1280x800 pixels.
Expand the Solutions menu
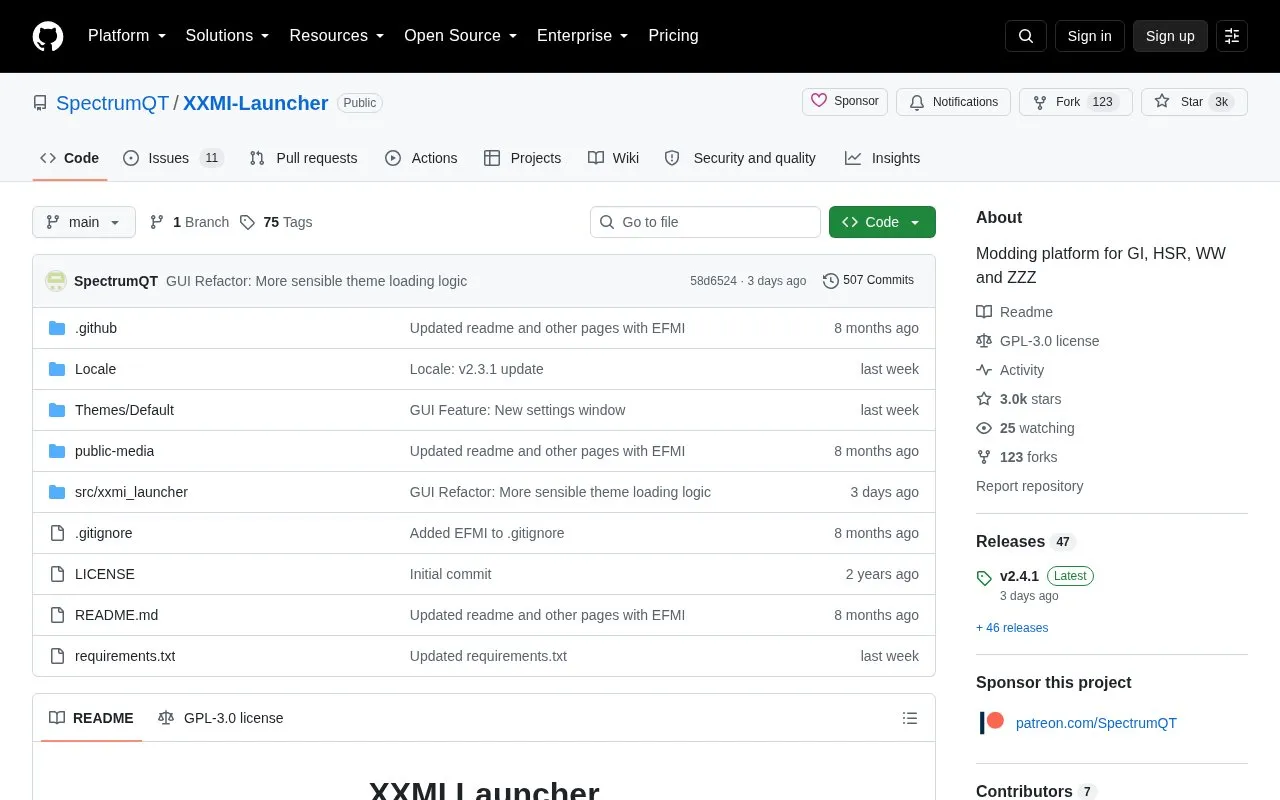click(x=228, y=36)
